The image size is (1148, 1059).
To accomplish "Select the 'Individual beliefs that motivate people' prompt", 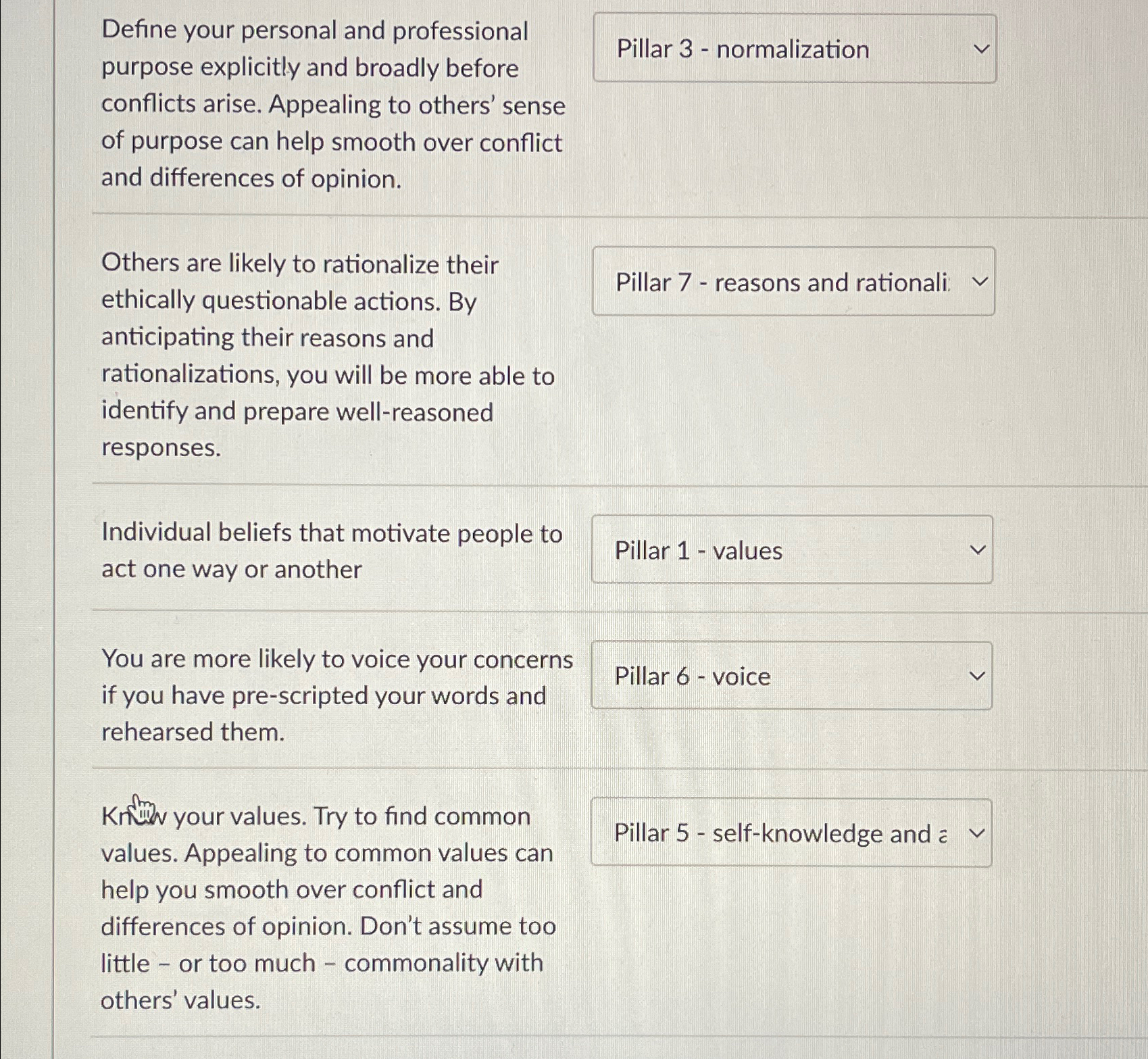I will point(331,551).
